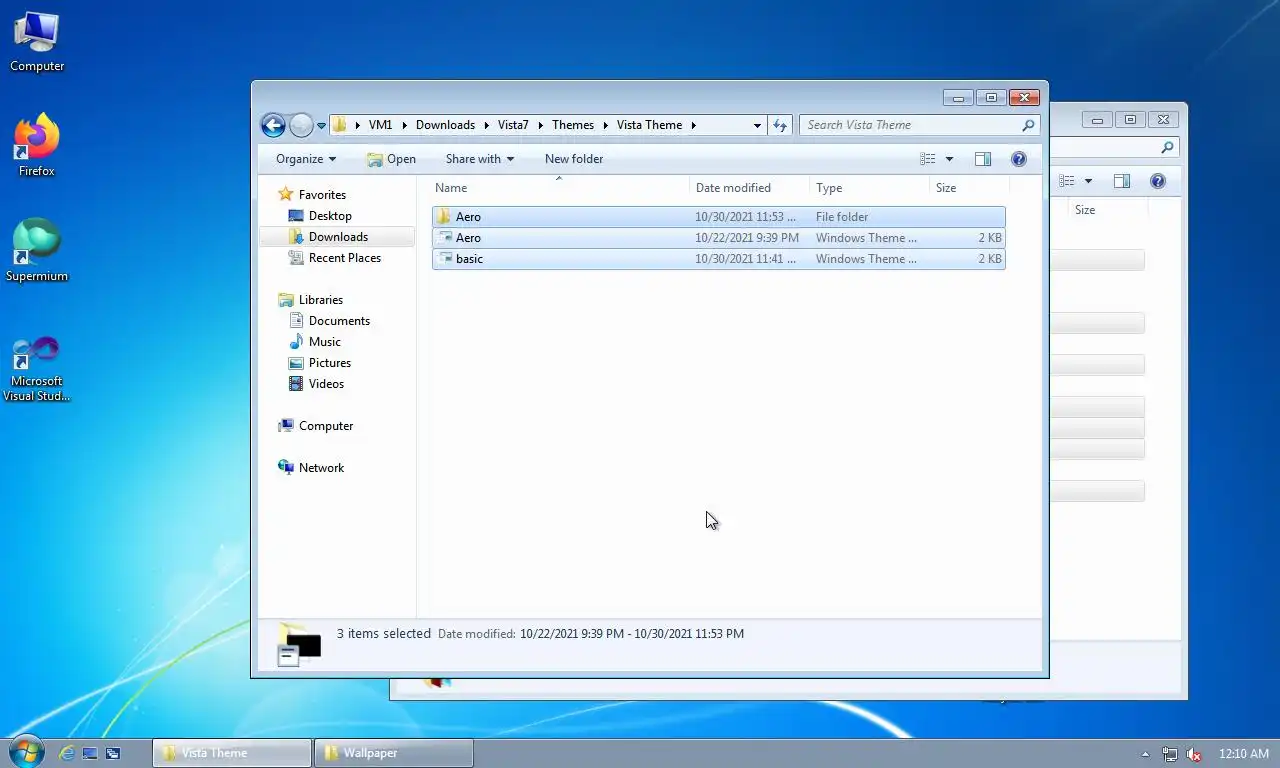Open the network tray icon
Screen dimensions: 1280x768
point(1170,754)
